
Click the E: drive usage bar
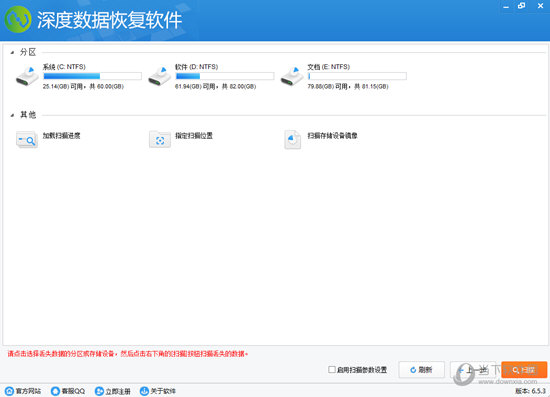(357, 76)
